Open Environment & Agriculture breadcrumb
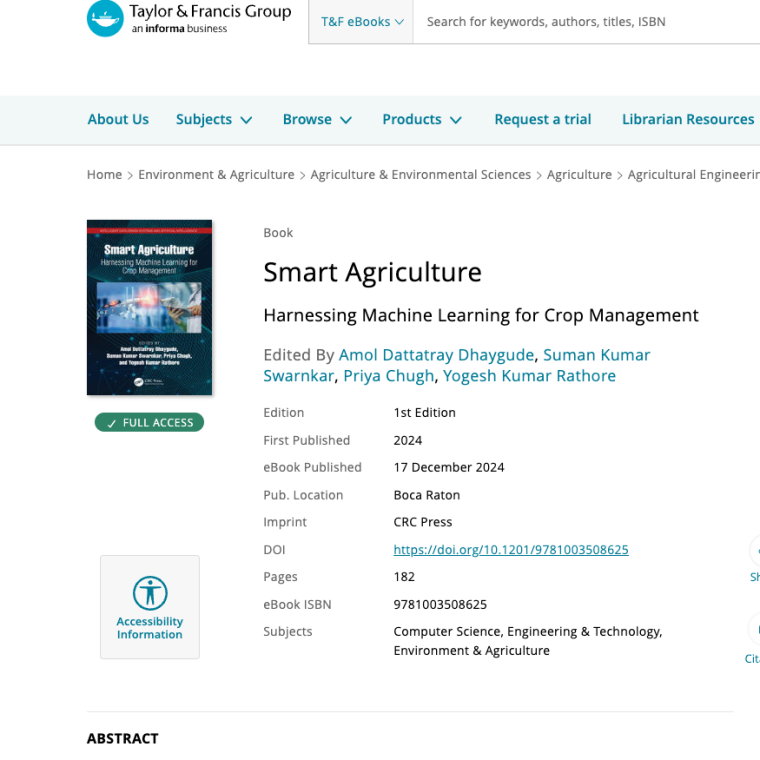760x760 pixels. pos(216,174)
